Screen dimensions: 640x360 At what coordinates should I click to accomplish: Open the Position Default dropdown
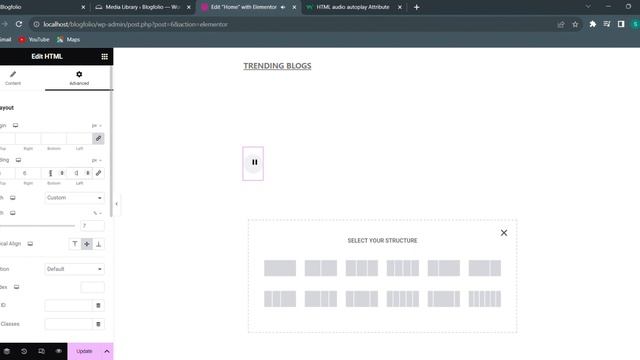(x=74, y=269)
